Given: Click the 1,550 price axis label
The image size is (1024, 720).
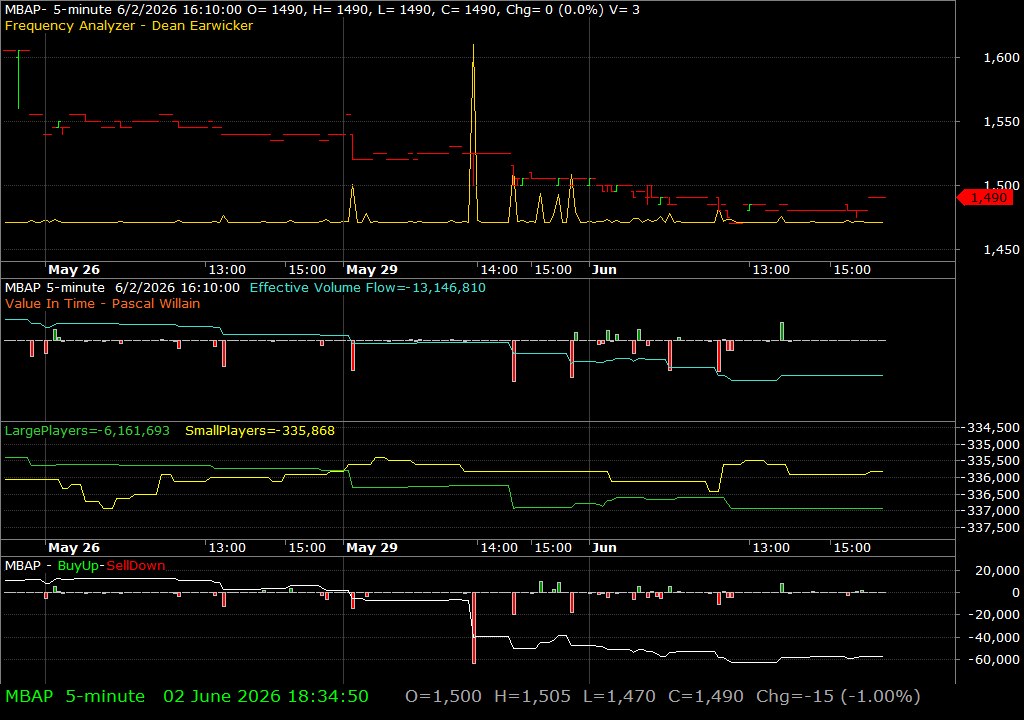Looking at the screenshot, I should point(1001,122).
